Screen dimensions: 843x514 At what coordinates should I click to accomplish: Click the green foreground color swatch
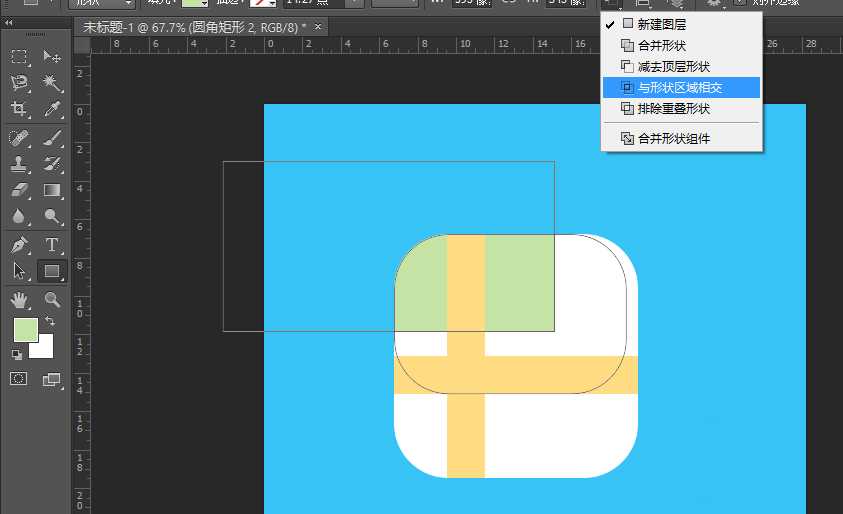tap(24, 328)
